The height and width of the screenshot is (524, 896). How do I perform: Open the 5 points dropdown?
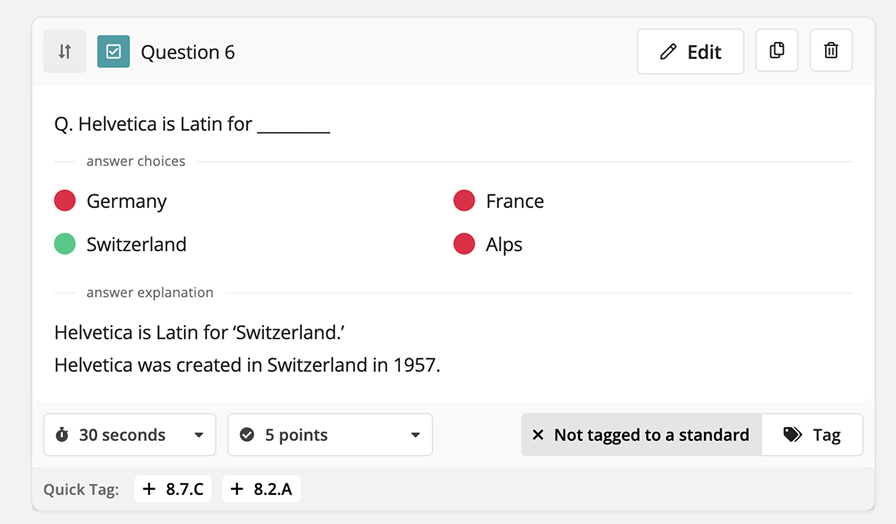click(x=330, y=435)
